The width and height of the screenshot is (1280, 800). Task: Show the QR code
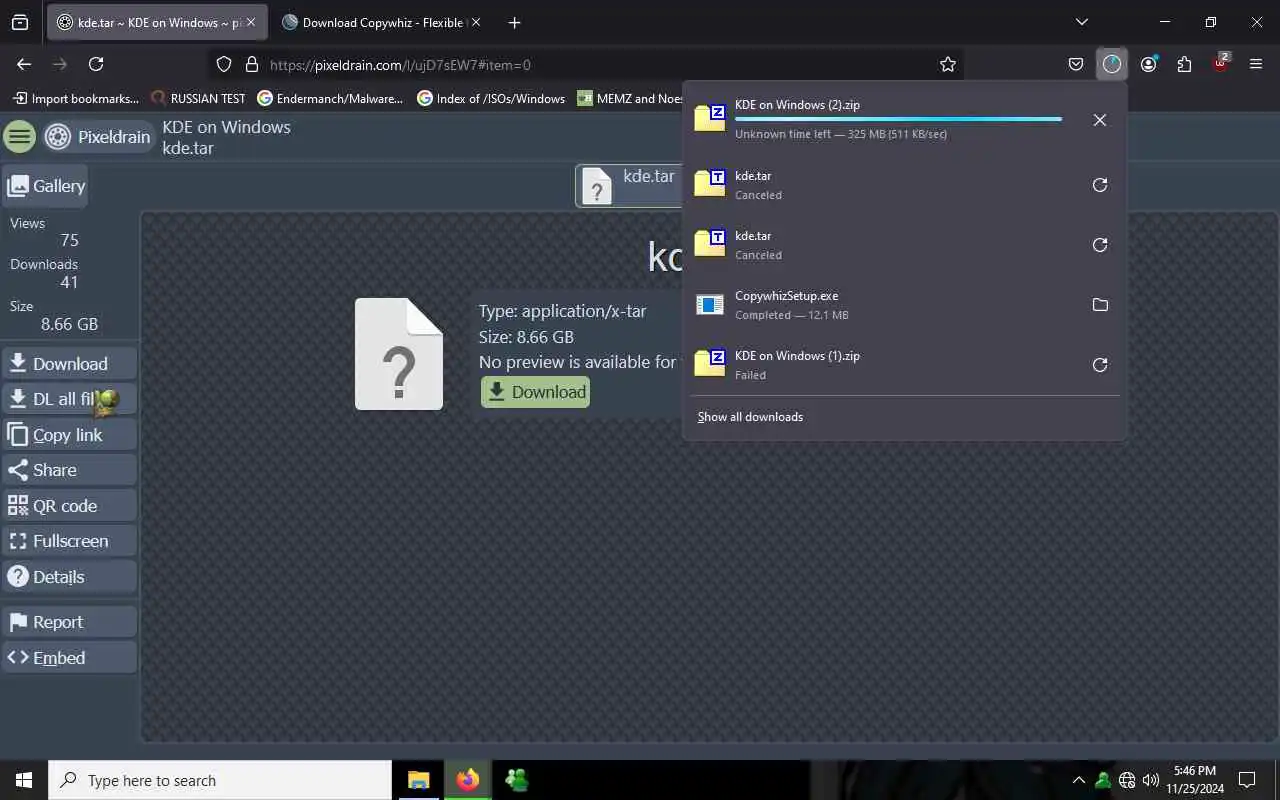coord(69,506)
